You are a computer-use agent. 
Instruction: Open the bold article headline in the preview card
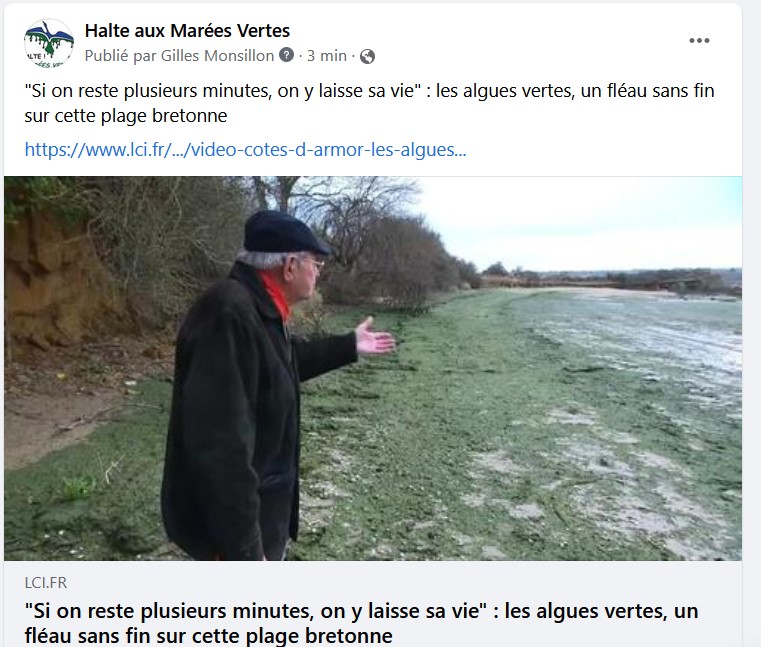[362, 623]
